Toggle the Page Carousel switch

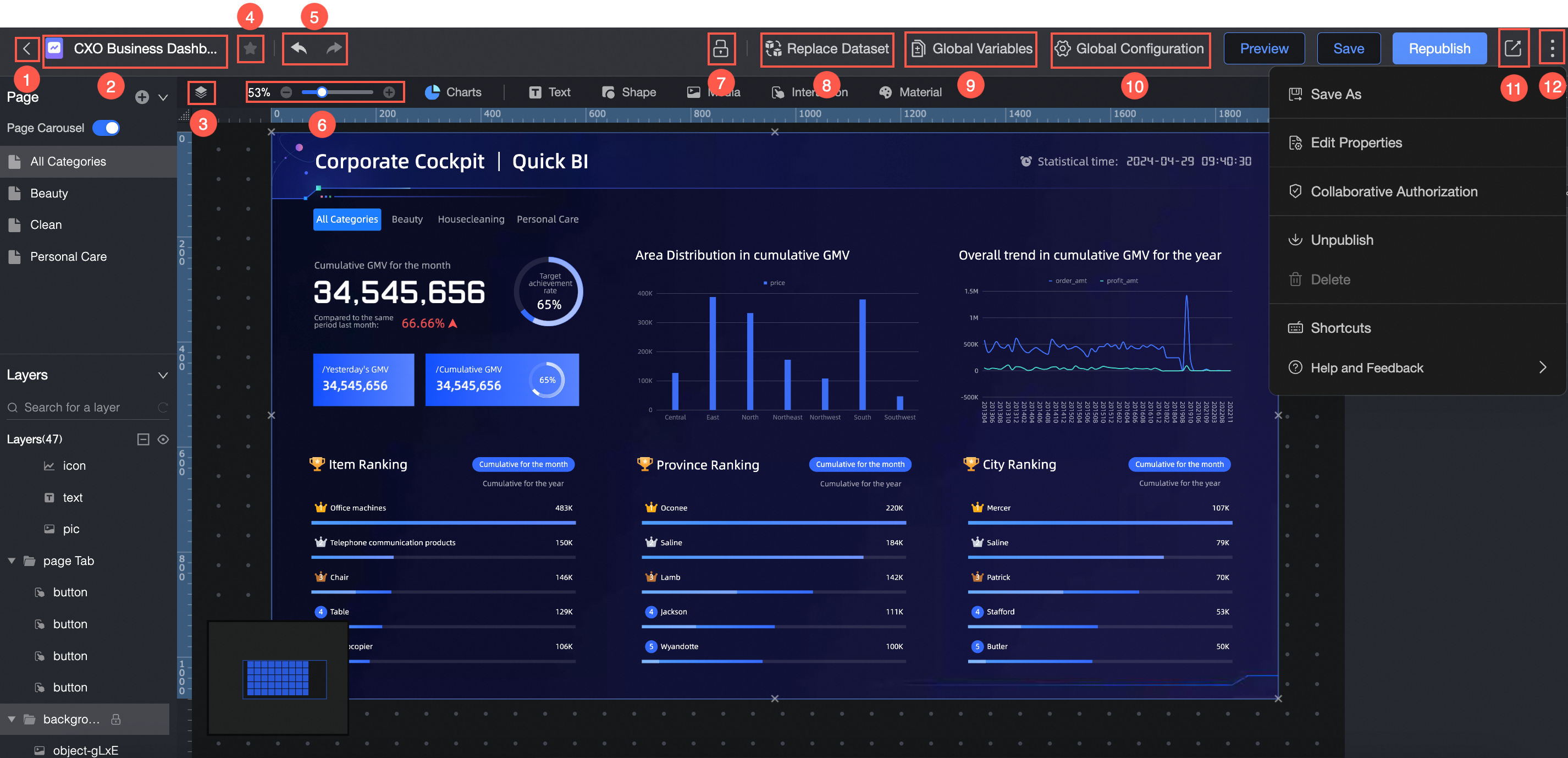pos(107,128)
